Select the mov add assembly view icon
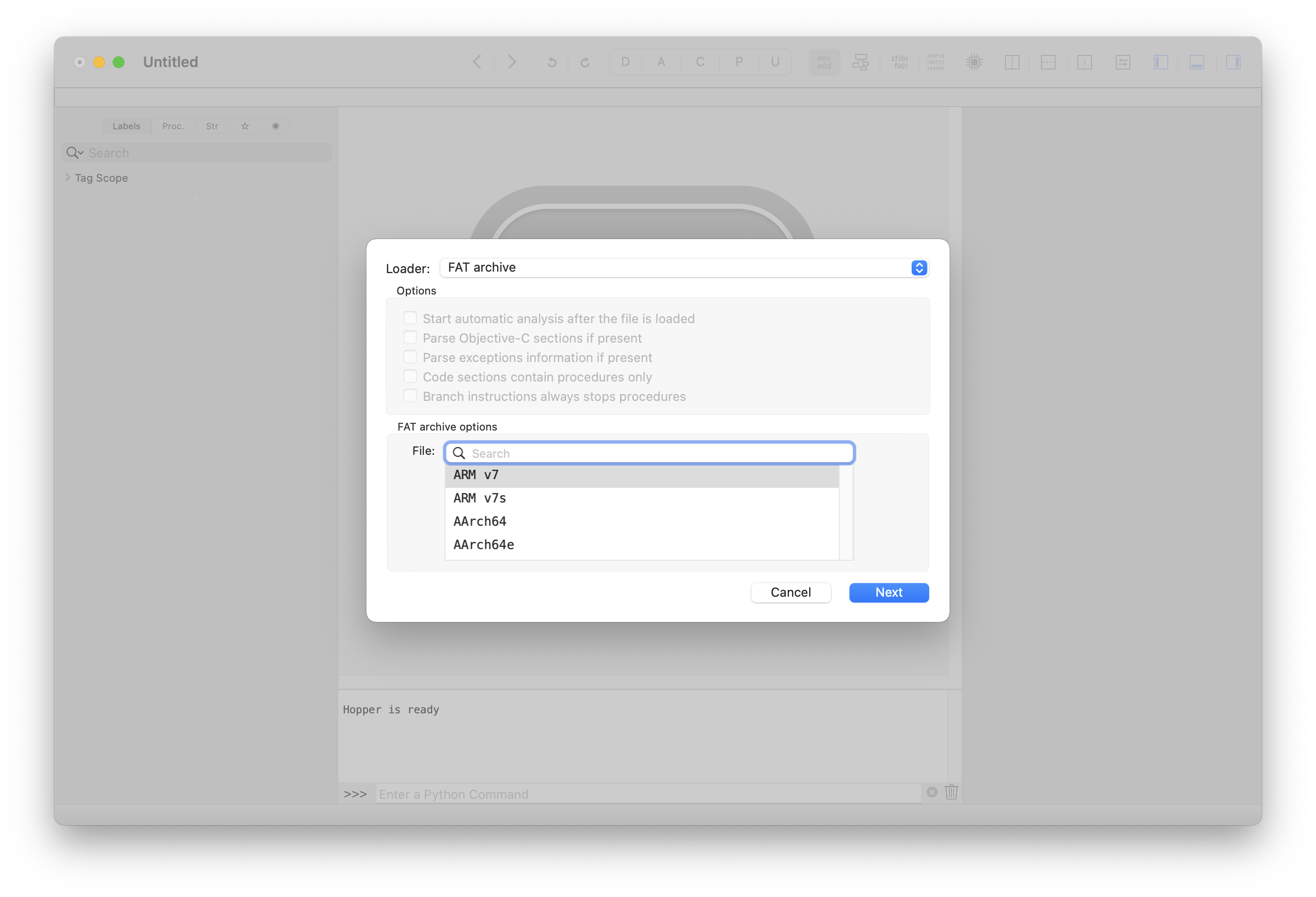The height and width of the screenshot is (897, 1316). pos(824,62)
